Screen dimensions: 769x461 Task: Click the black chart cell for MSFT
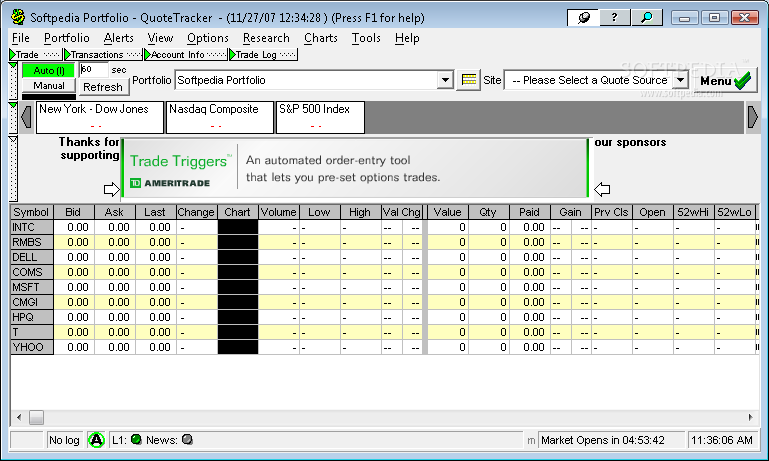(238, 287)
